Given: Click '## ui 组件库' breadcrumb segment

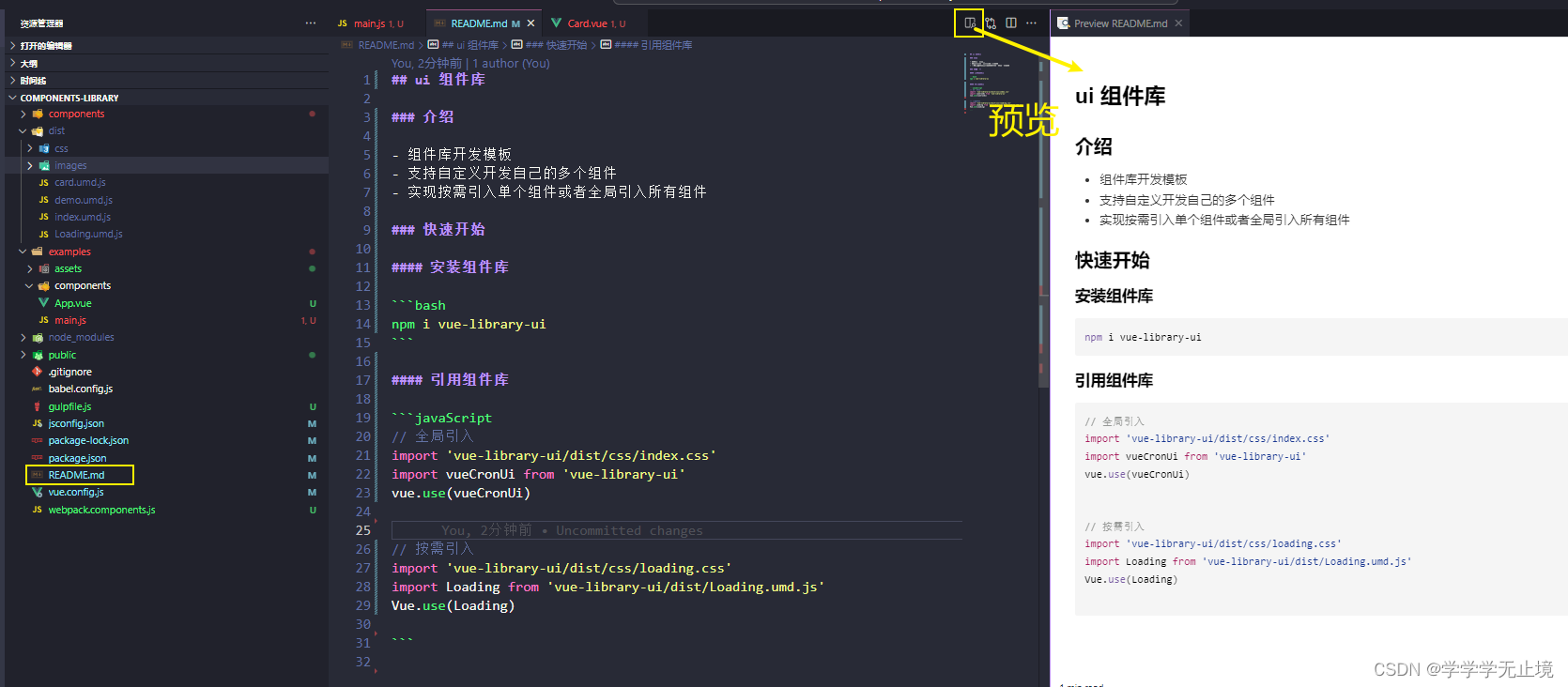Looking at the screenshot, I should click(469, 45).
